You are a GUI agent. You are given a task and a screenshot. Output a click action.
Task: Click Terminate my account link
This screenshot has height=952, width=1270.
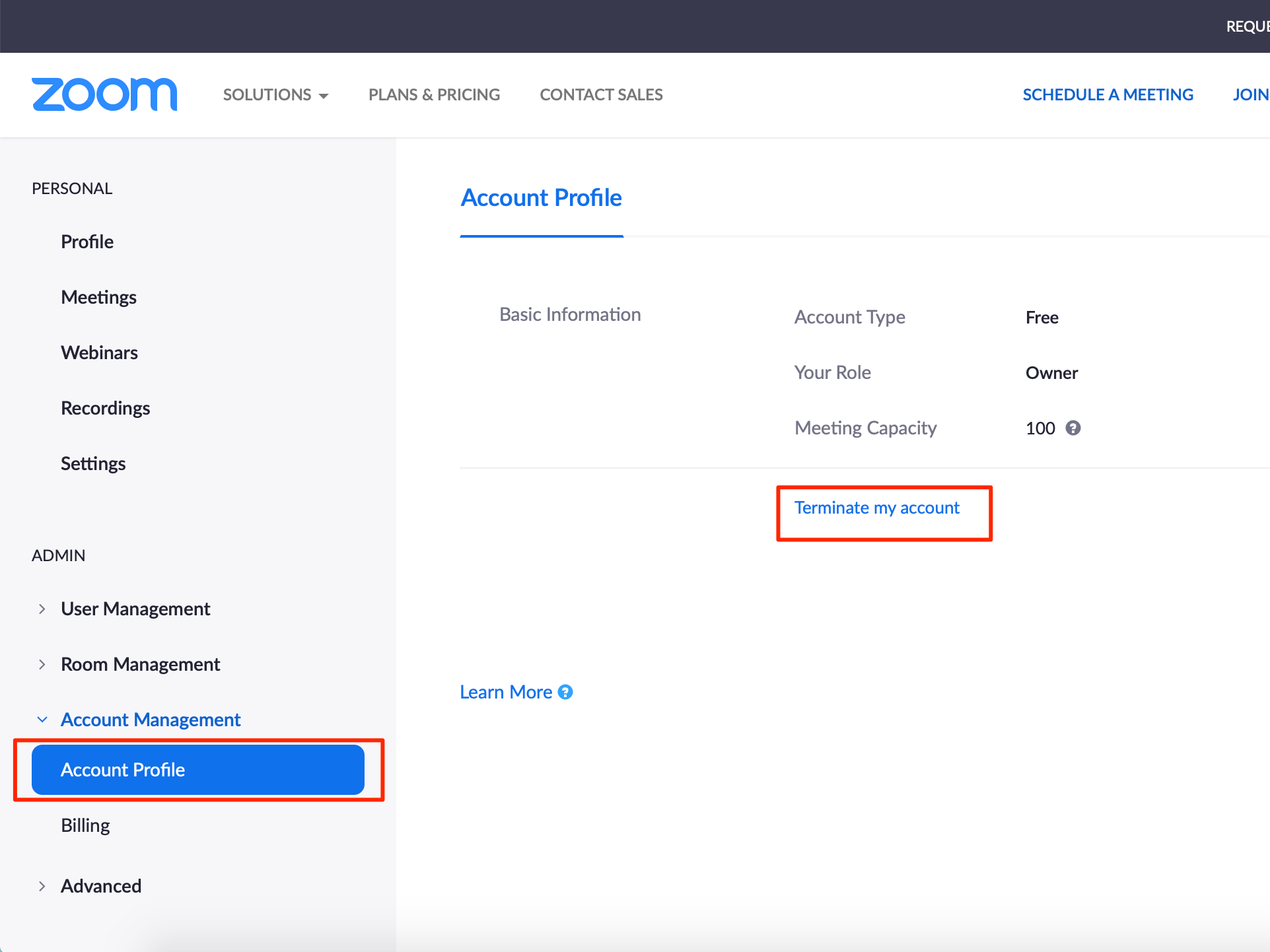(x=876, y=508)
